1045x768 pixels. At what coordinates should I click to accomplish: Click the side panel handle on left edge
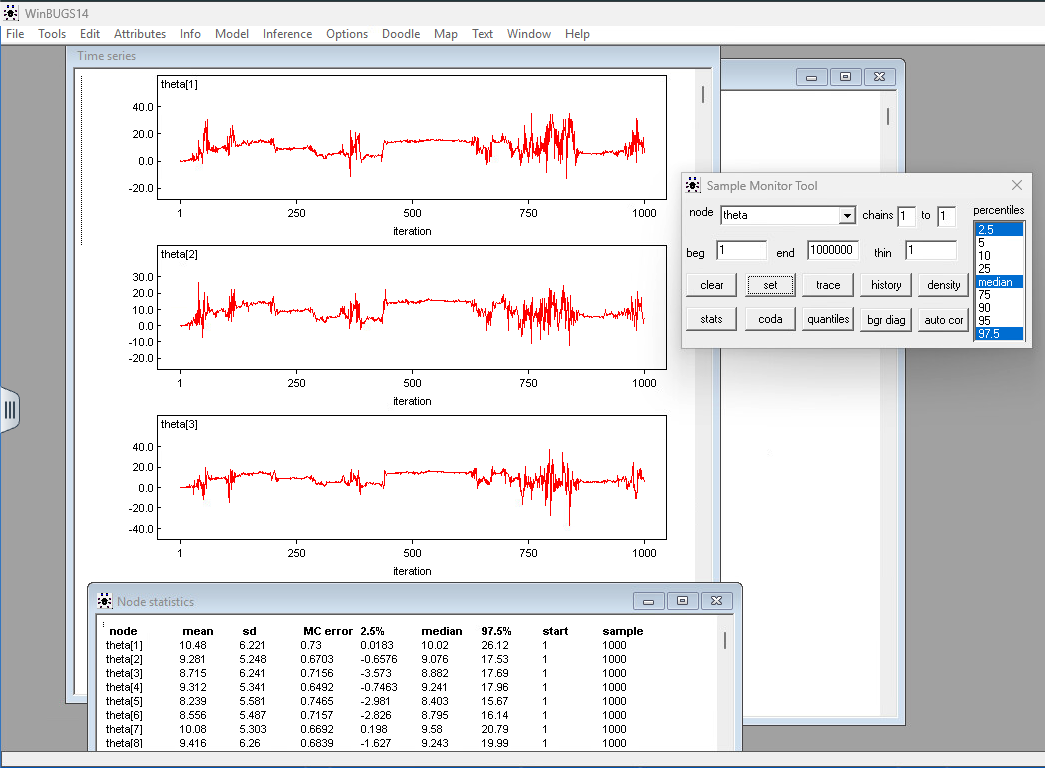coord(10,410)
